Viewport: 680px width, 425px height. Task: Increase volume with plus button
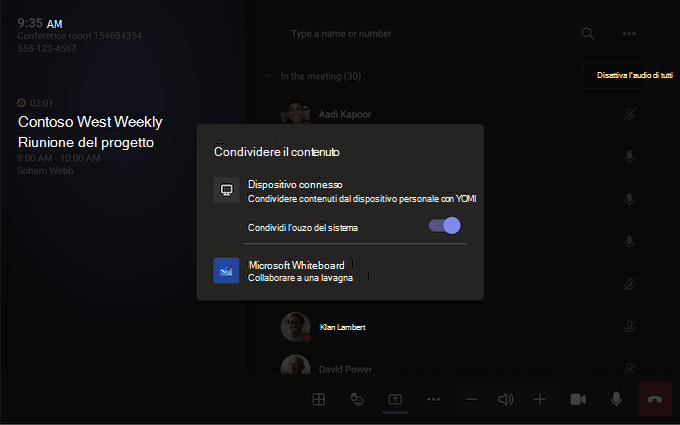pyautogui.click(x=540, y=399)
